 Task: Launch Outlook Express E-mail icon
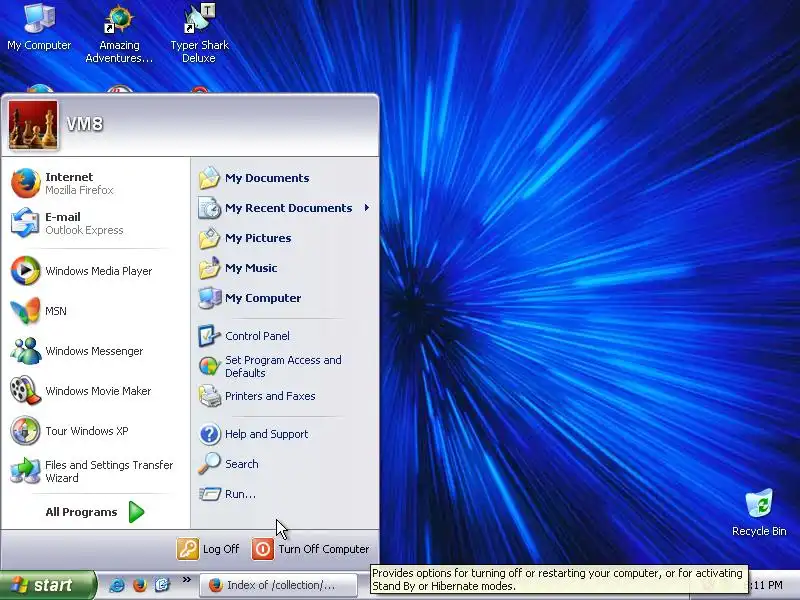[x=25, y=223]
